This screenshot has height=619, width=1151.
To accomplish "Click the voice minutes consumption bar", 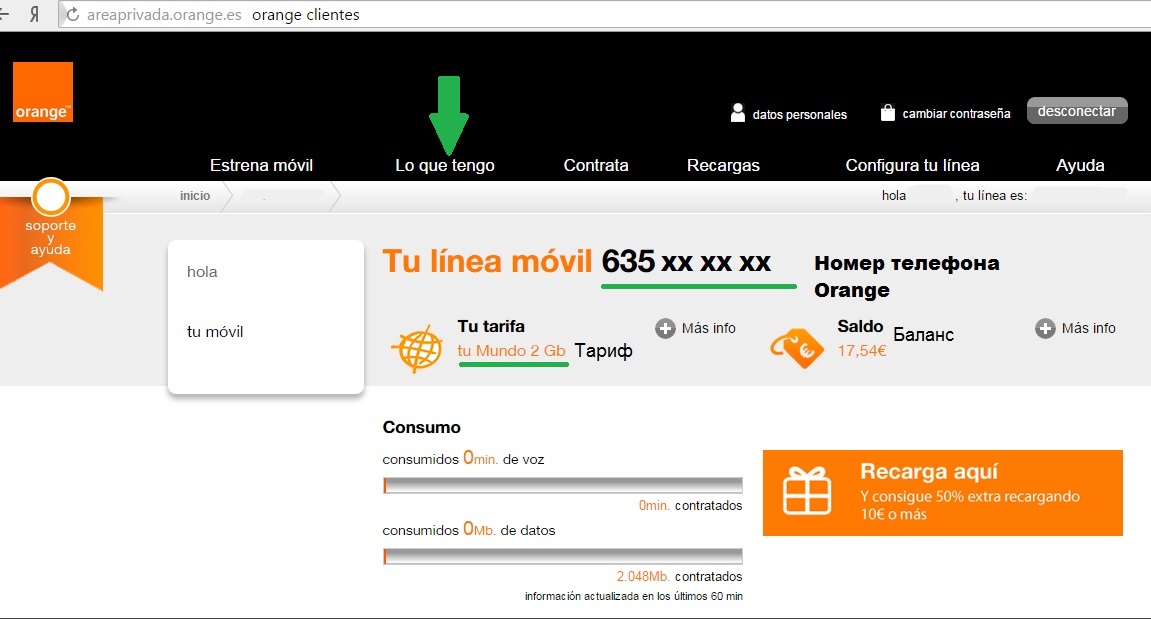I will tap(563, 485).
